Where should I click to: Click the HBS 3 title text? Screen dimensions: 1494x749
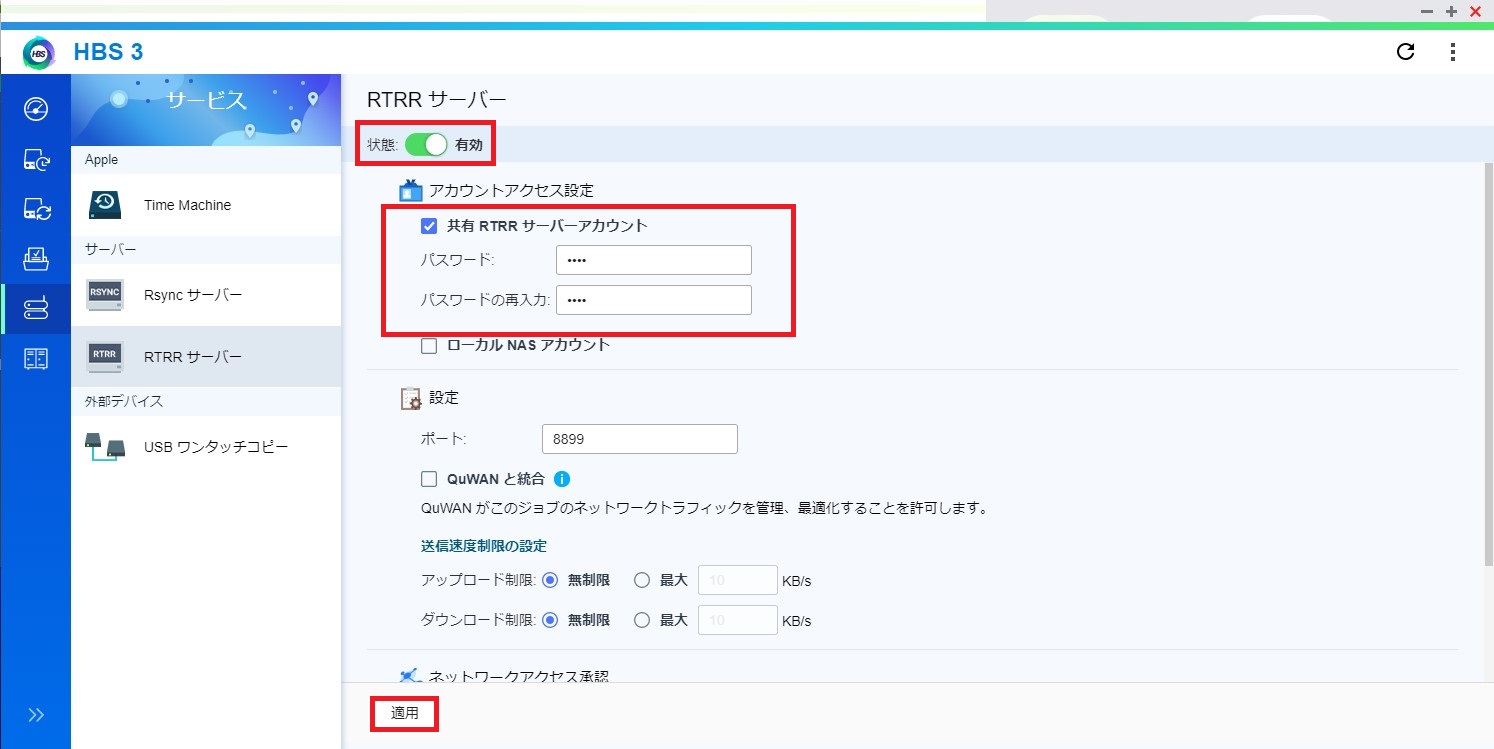pyautogui.click(x=108, y=52)
